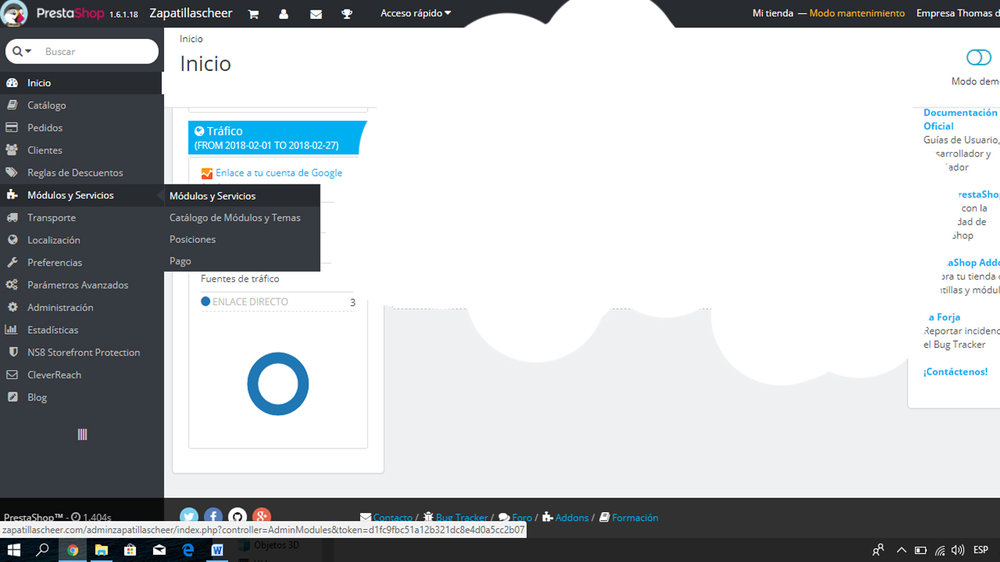Click the ¡Contáctenos! link
The width and height of the screenshot is (1000, 562).
(955, 372)
